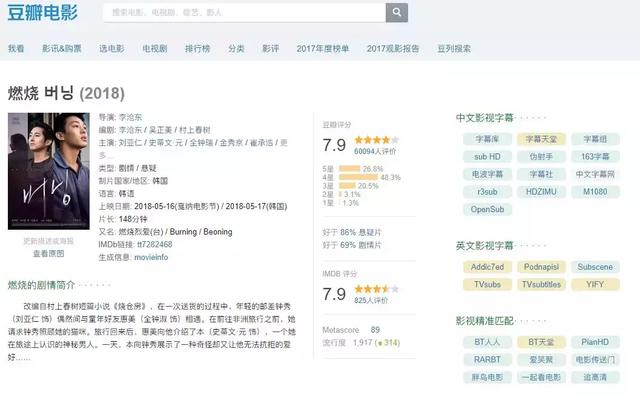
Task: Open the HDZIMU subtitle site
Action: [541, 192]
